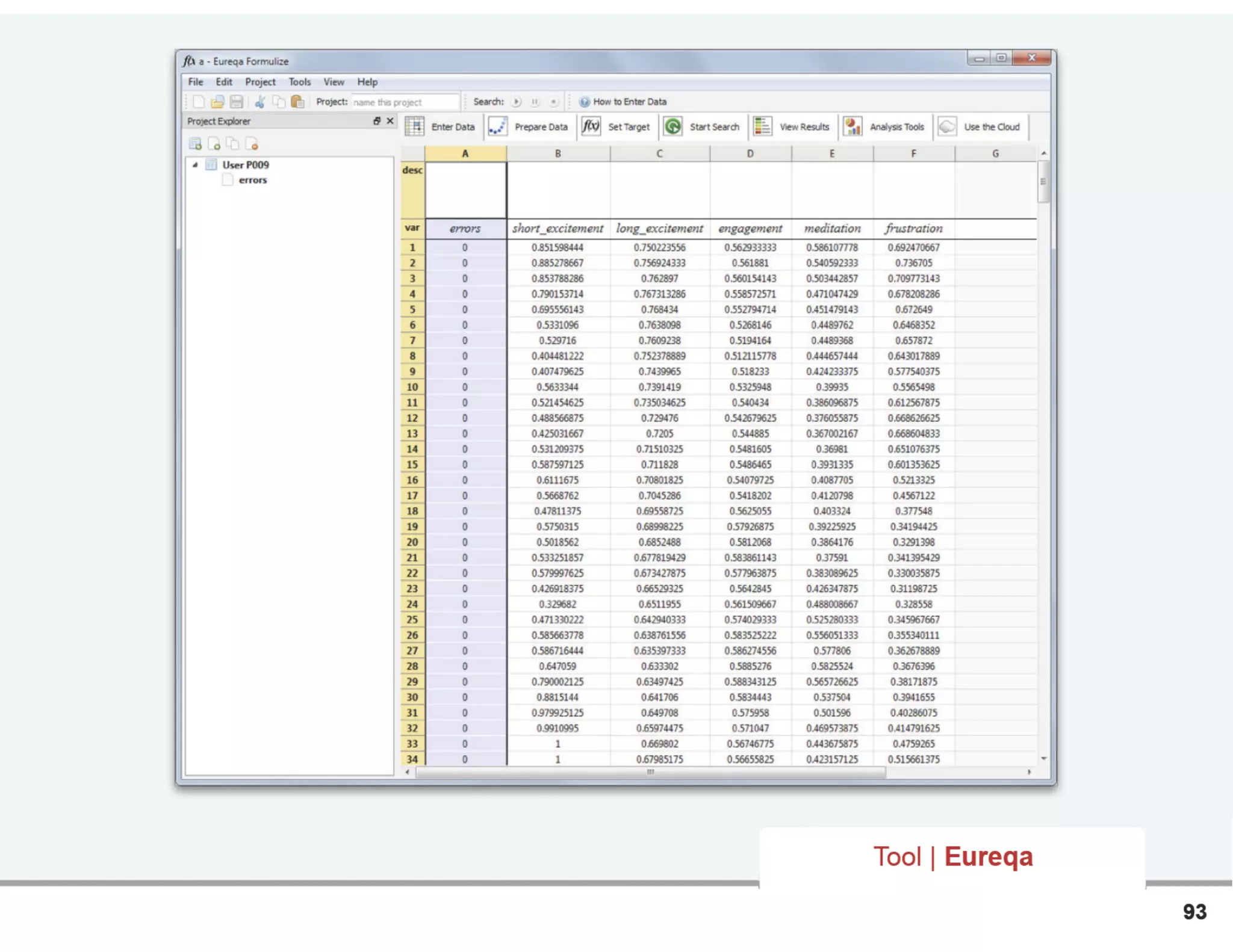Click the New project toolbar icon

click(x=198, y=102)
